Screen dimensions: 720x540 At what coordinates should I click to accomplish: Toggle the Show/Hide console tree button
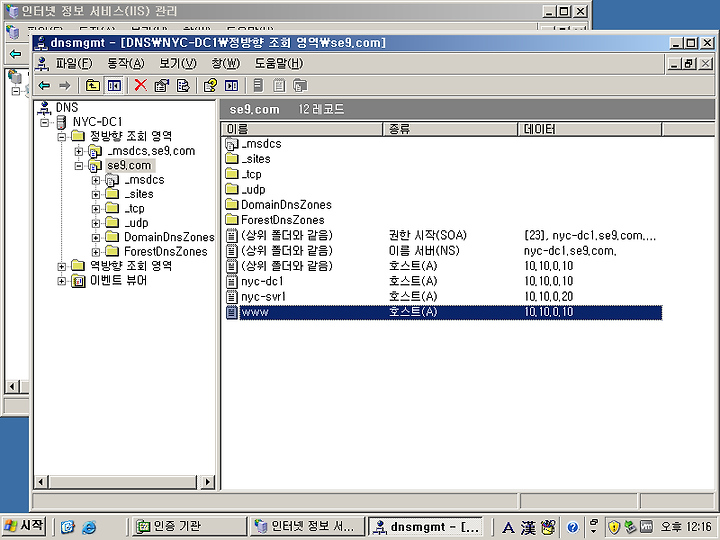(114, 85)
